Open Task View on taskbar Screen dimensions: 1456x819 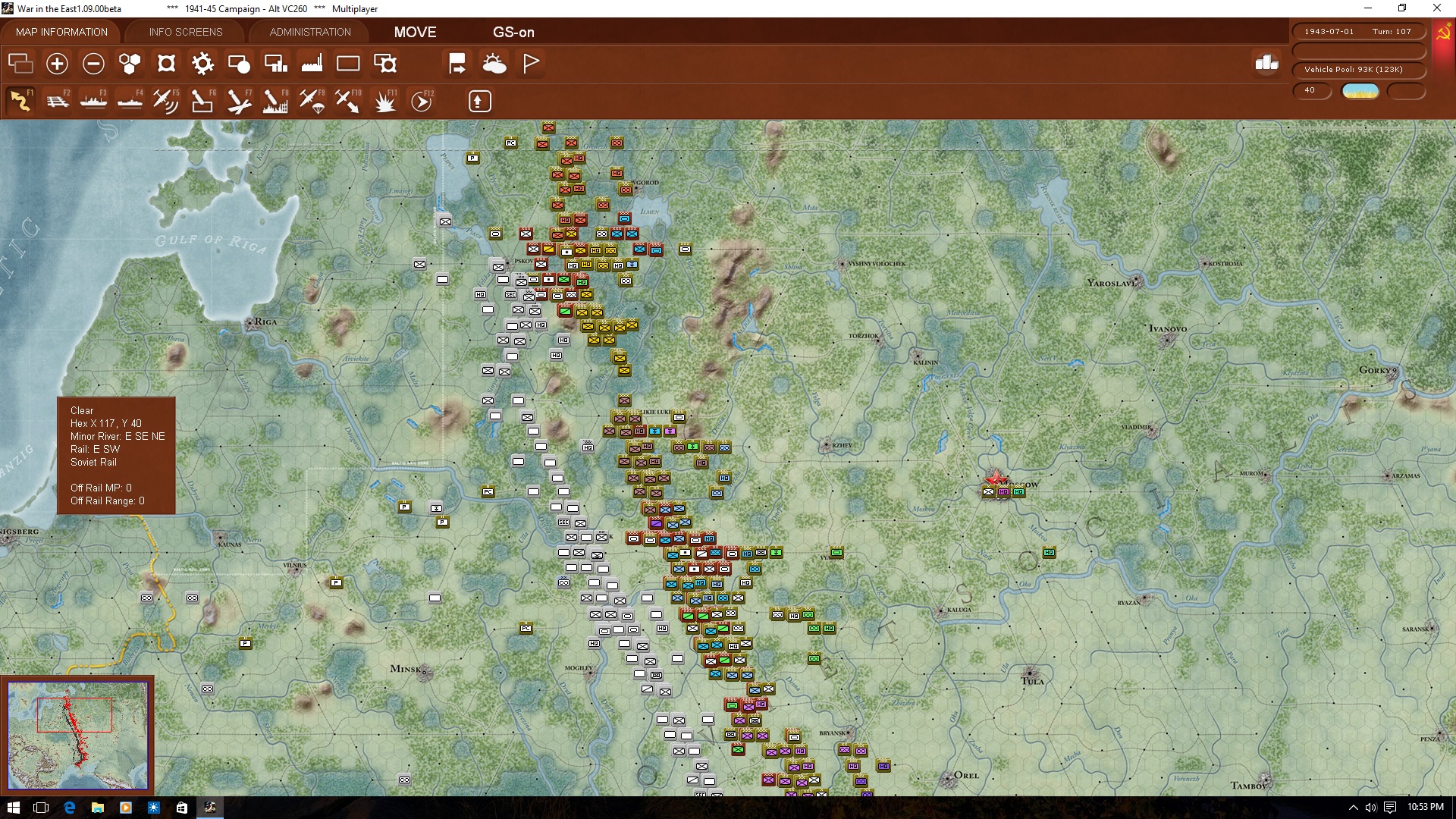click(41, 808)
